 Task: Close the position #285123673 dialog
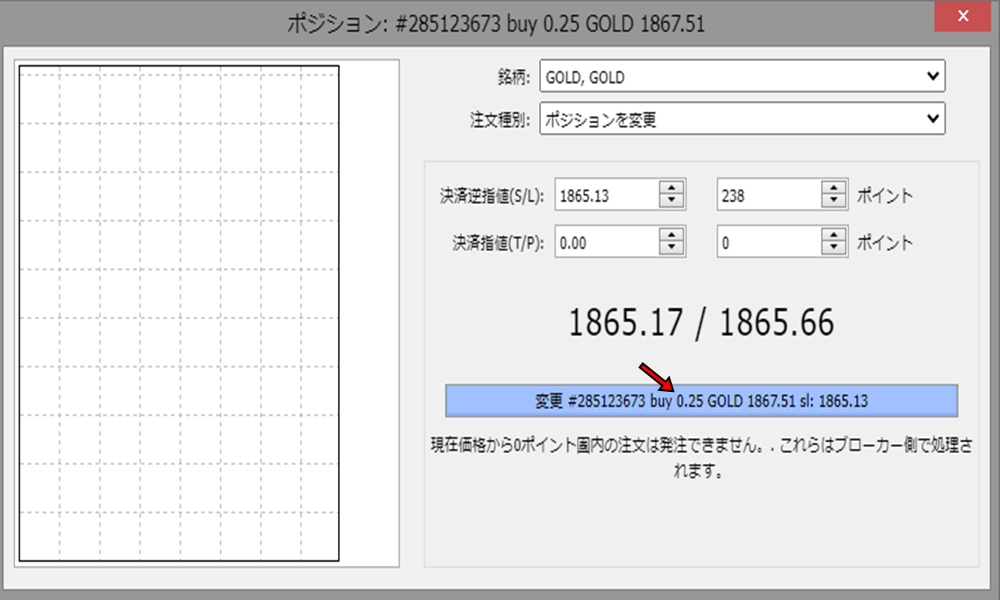[962, 16]
